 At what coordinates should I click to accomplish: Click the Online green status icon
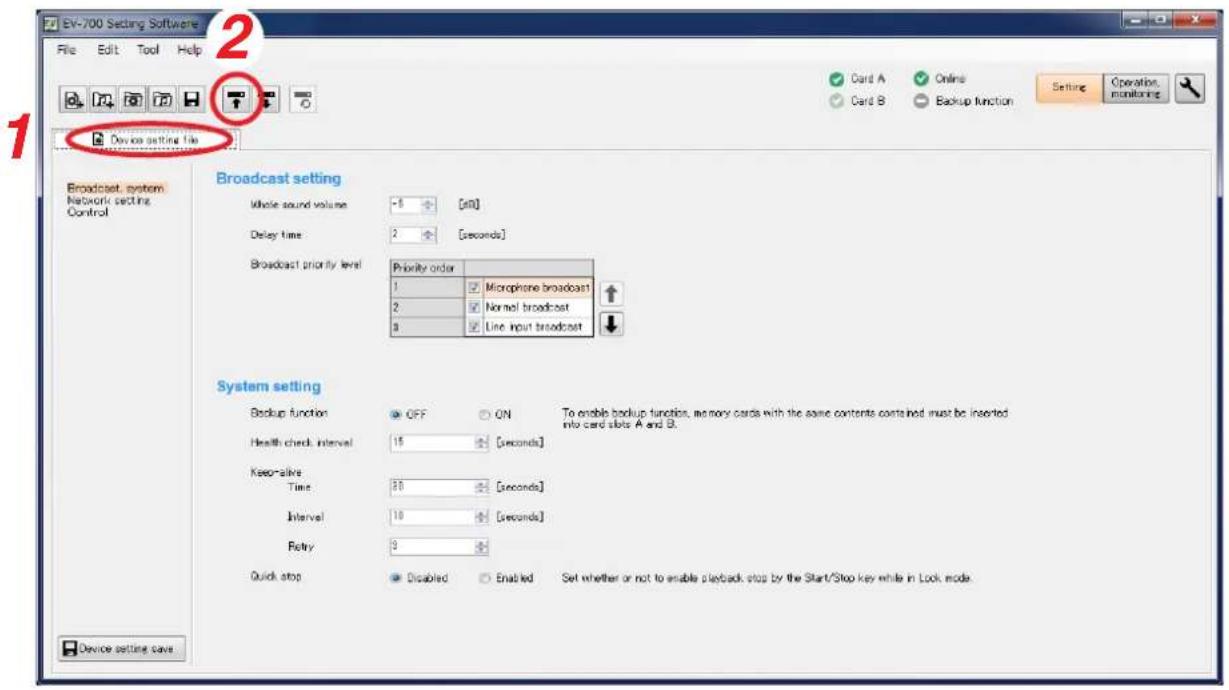(920, 78)
